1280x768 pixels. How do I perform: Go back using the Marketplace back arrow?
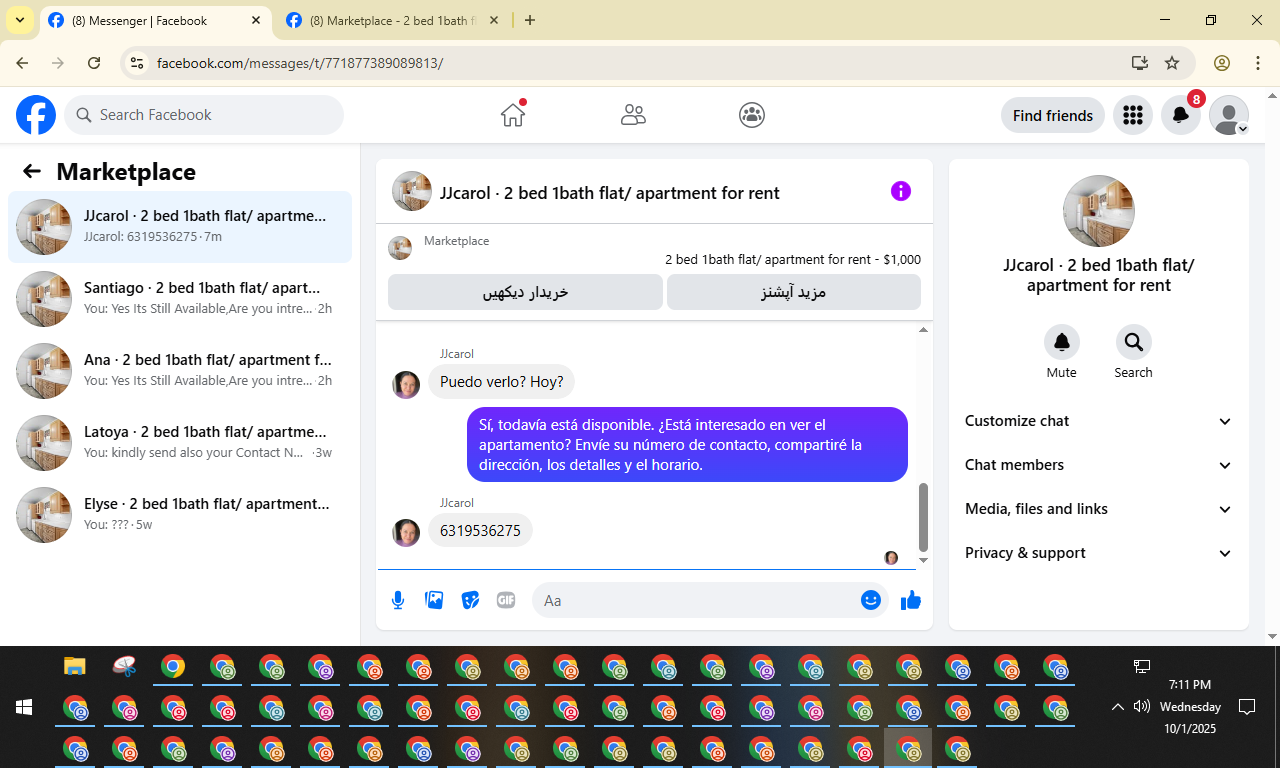tap(32, 171)
